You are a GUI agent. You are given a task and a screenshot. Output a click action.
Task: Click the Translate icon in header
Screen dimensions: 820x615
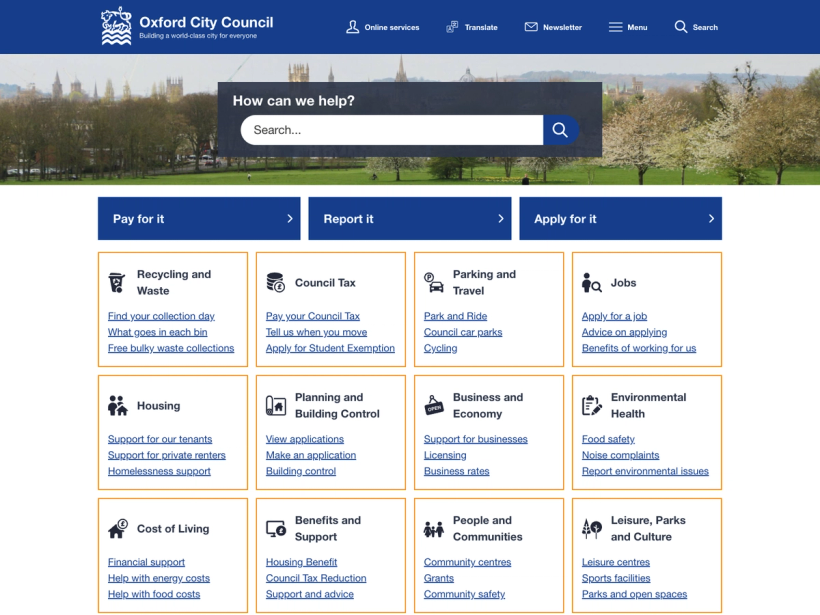click(452, 27)
